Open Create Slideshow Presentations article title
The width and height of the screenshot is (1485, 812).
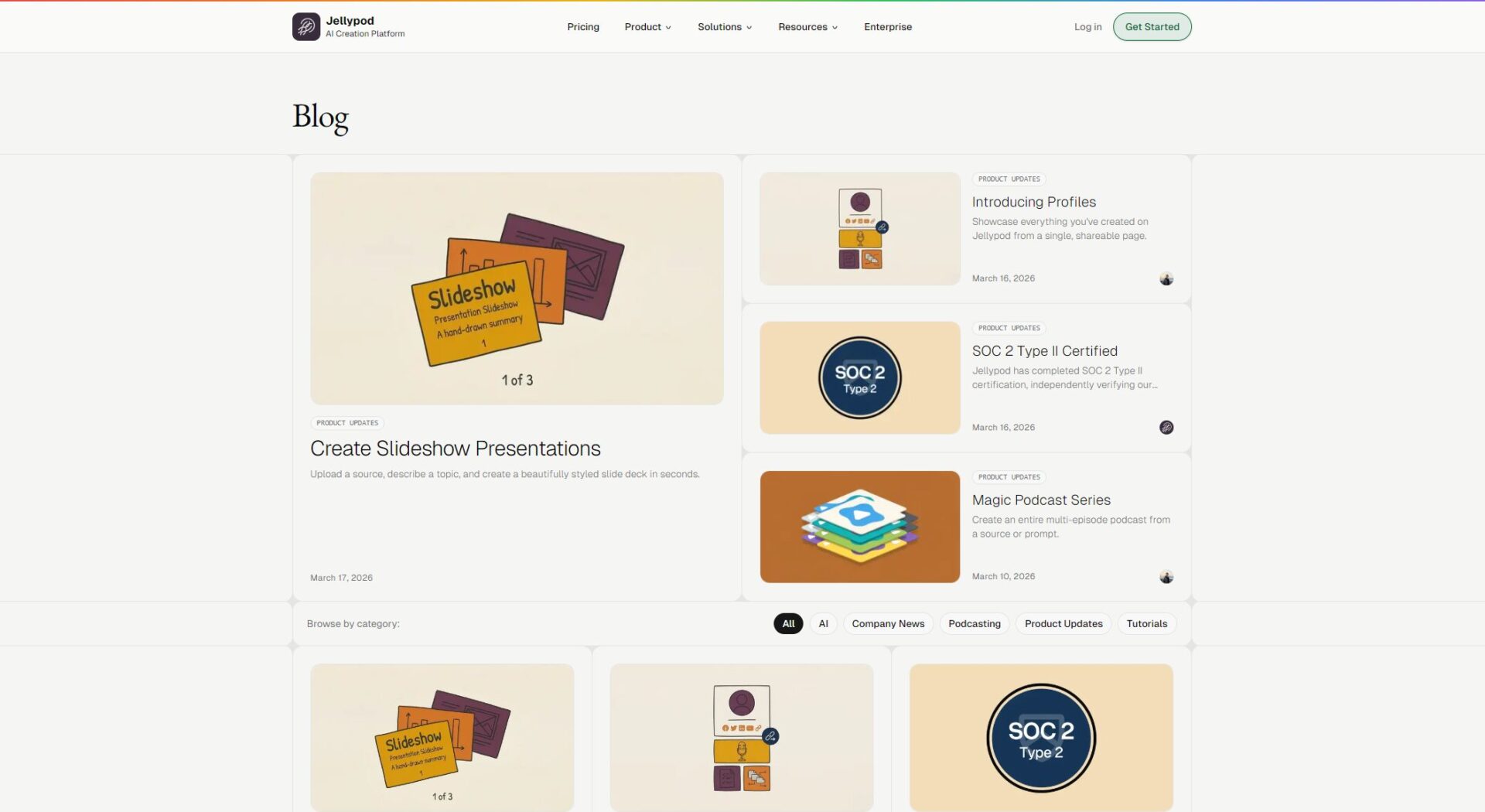[455, 449]
